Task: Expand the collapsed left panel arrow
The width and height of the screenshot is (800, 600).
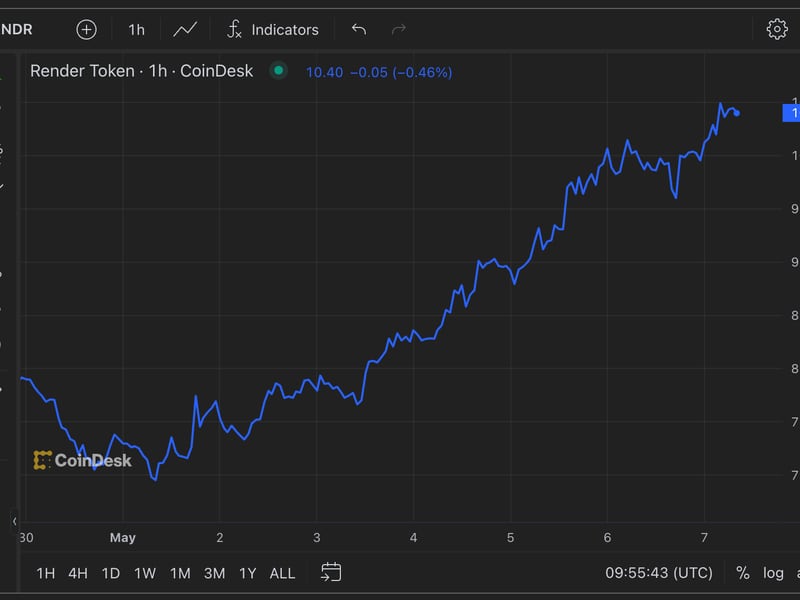Action: pos(14,521)
